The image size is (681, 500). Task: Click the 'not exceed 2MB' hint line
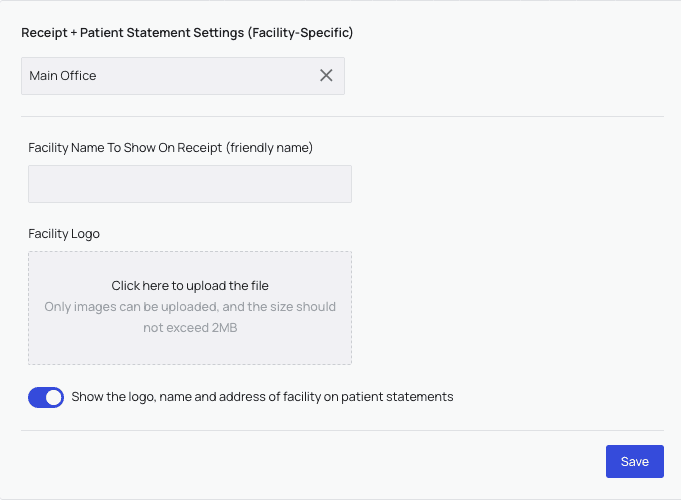190,327
